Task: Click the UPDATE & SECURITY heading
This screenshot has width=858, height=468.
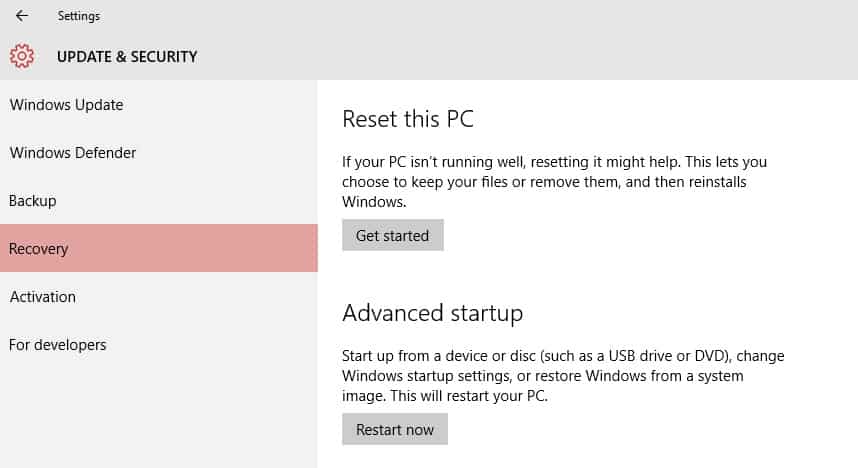Action: point(127,56)
